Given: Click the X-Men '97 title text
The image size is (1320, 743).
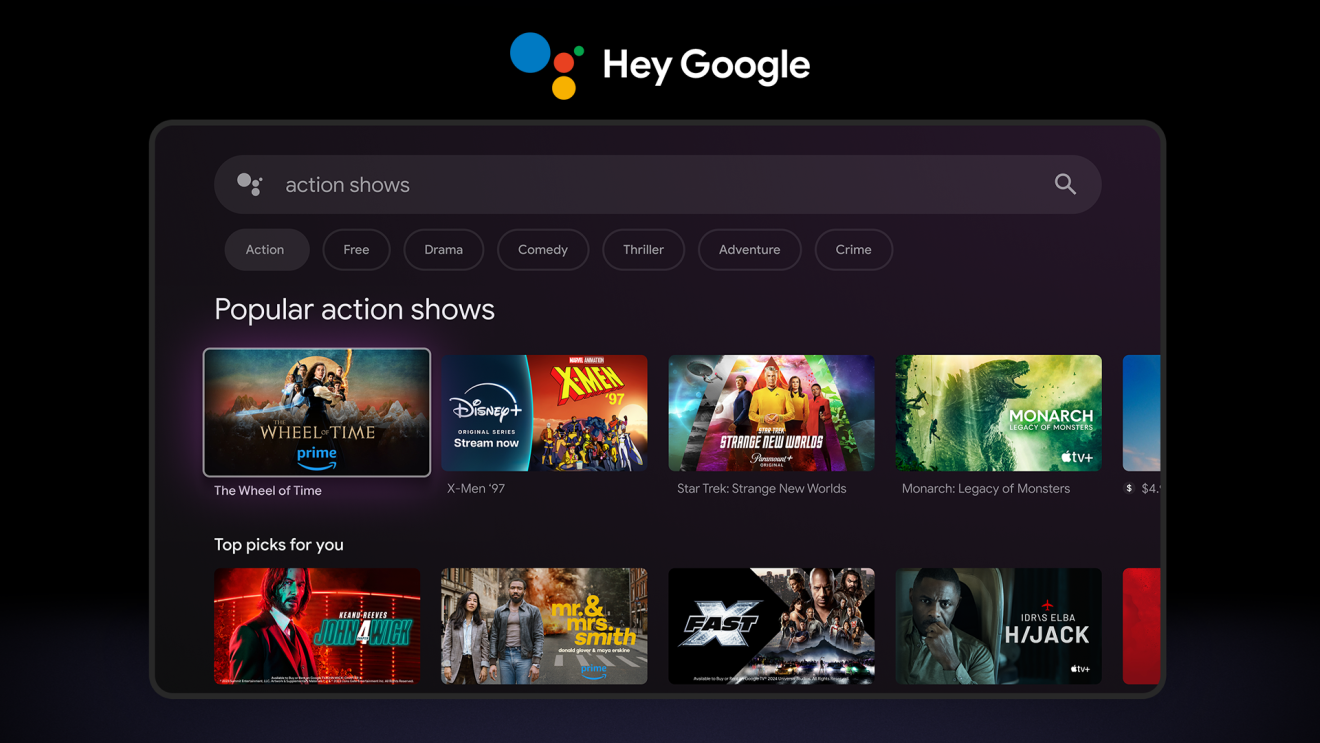Looking at the screenshot, I should point(477,489).
